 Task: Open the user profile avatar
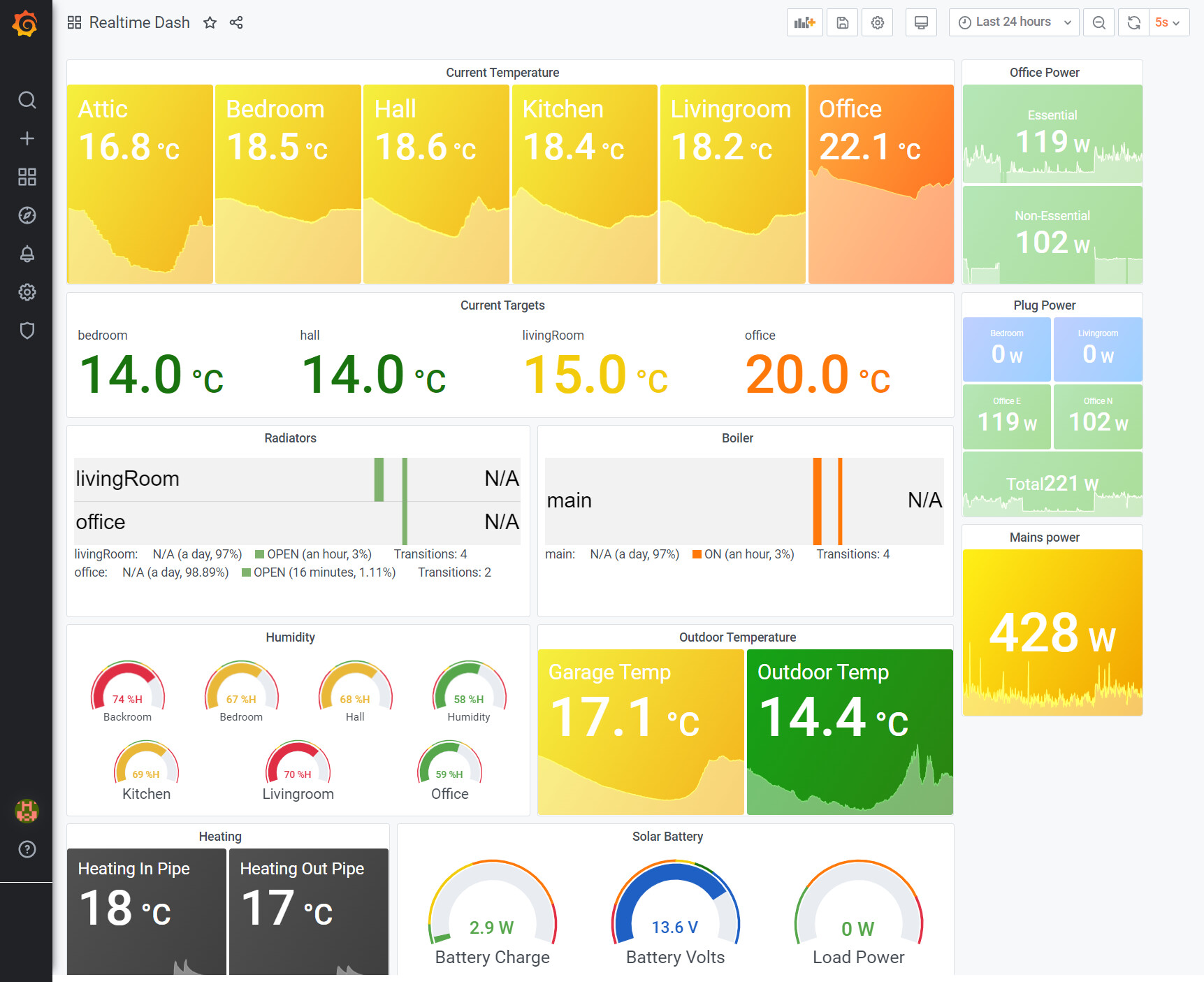(x=26, y=811)
